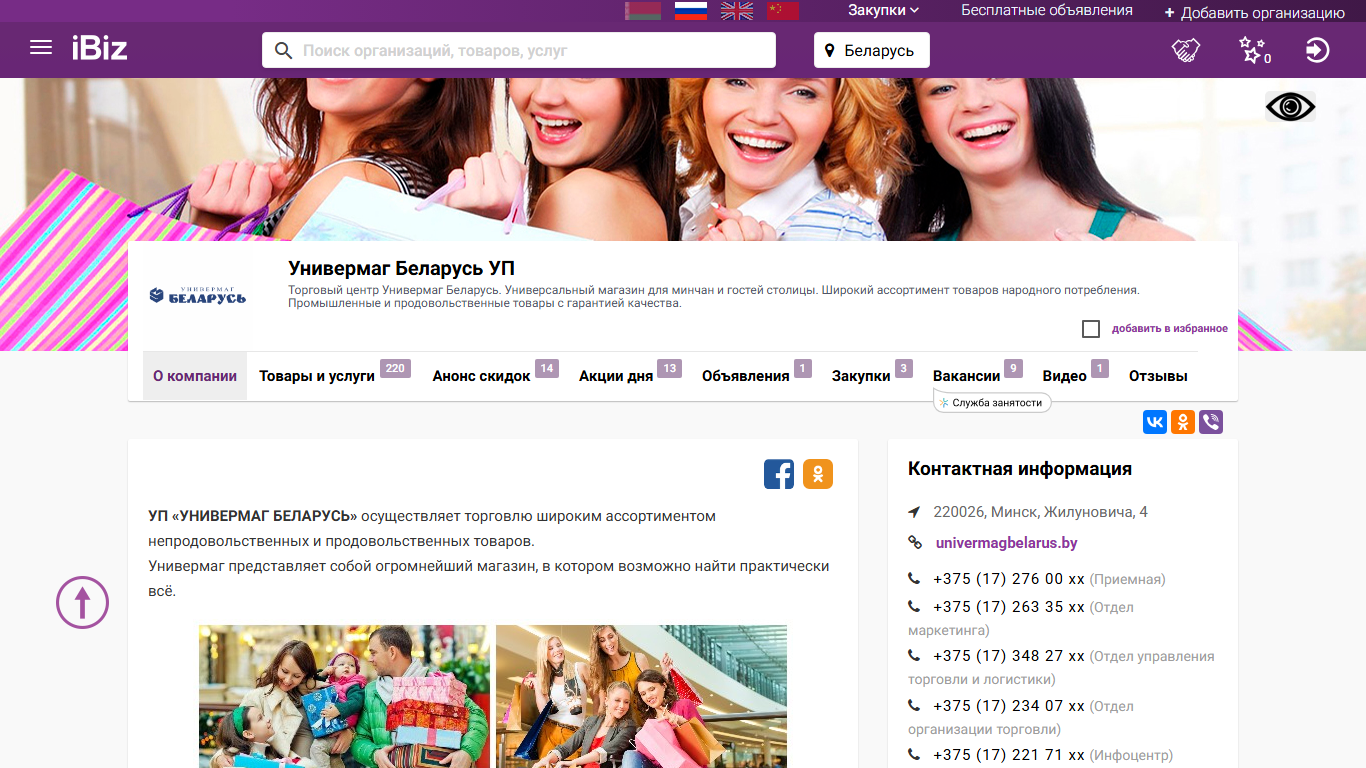Click phone +375 (17) 234 07 xx
Viewport: 1366px width, 768px height.
pos(1009,706)
